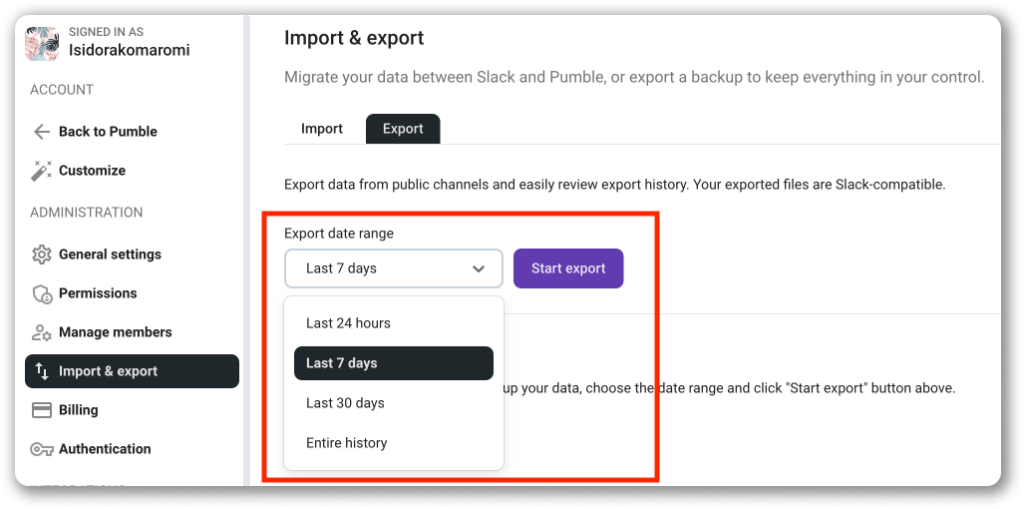The height and width of the screenshot is (509, 1024).
Task: Click the key icon for Authentication
Action: coord(42,450)
